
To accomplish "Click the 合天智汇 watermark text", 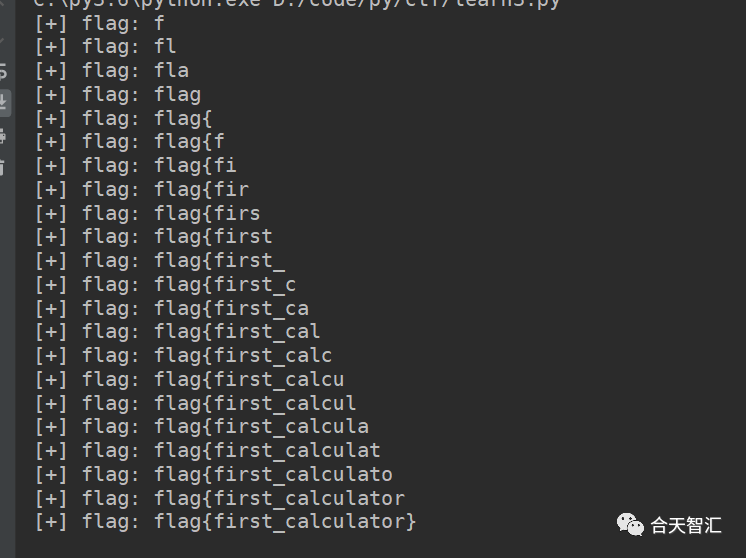I will (x=686, y=524).
